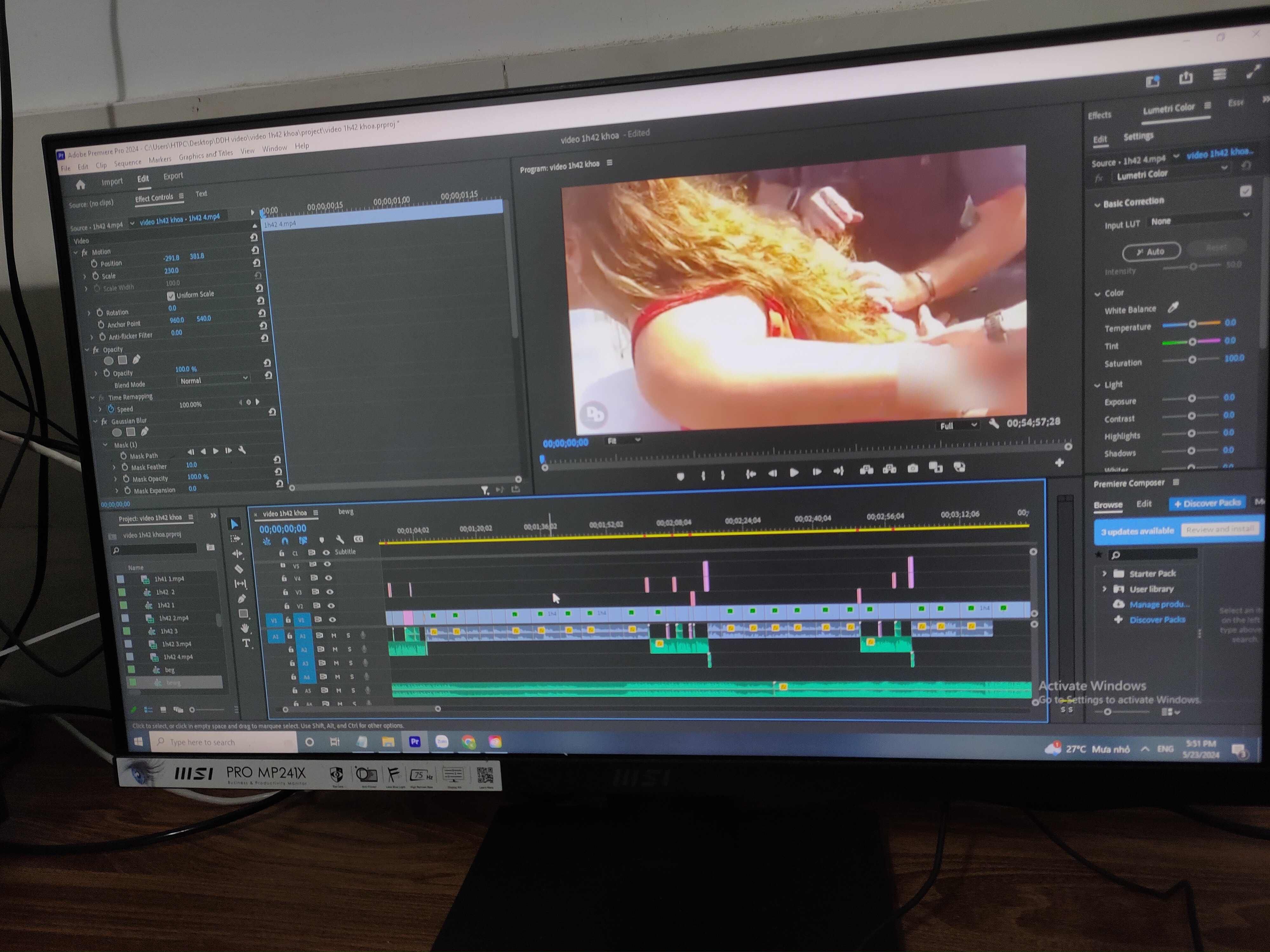This screenshot has height=952, width=1270.
Task: Click the Auto button in Lumetri
Action: point(1151,251)
